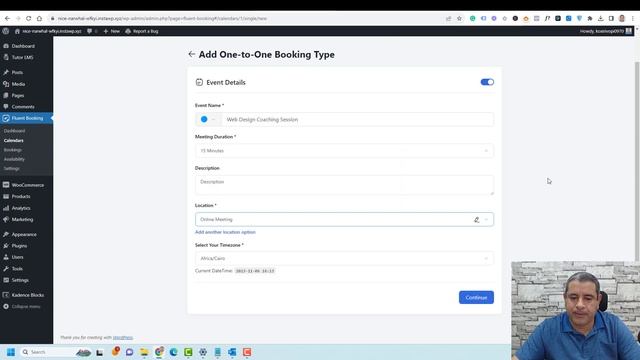Click the WordPress.org link in footer
The height and width of the screenshot is (360, 640).
123,338
